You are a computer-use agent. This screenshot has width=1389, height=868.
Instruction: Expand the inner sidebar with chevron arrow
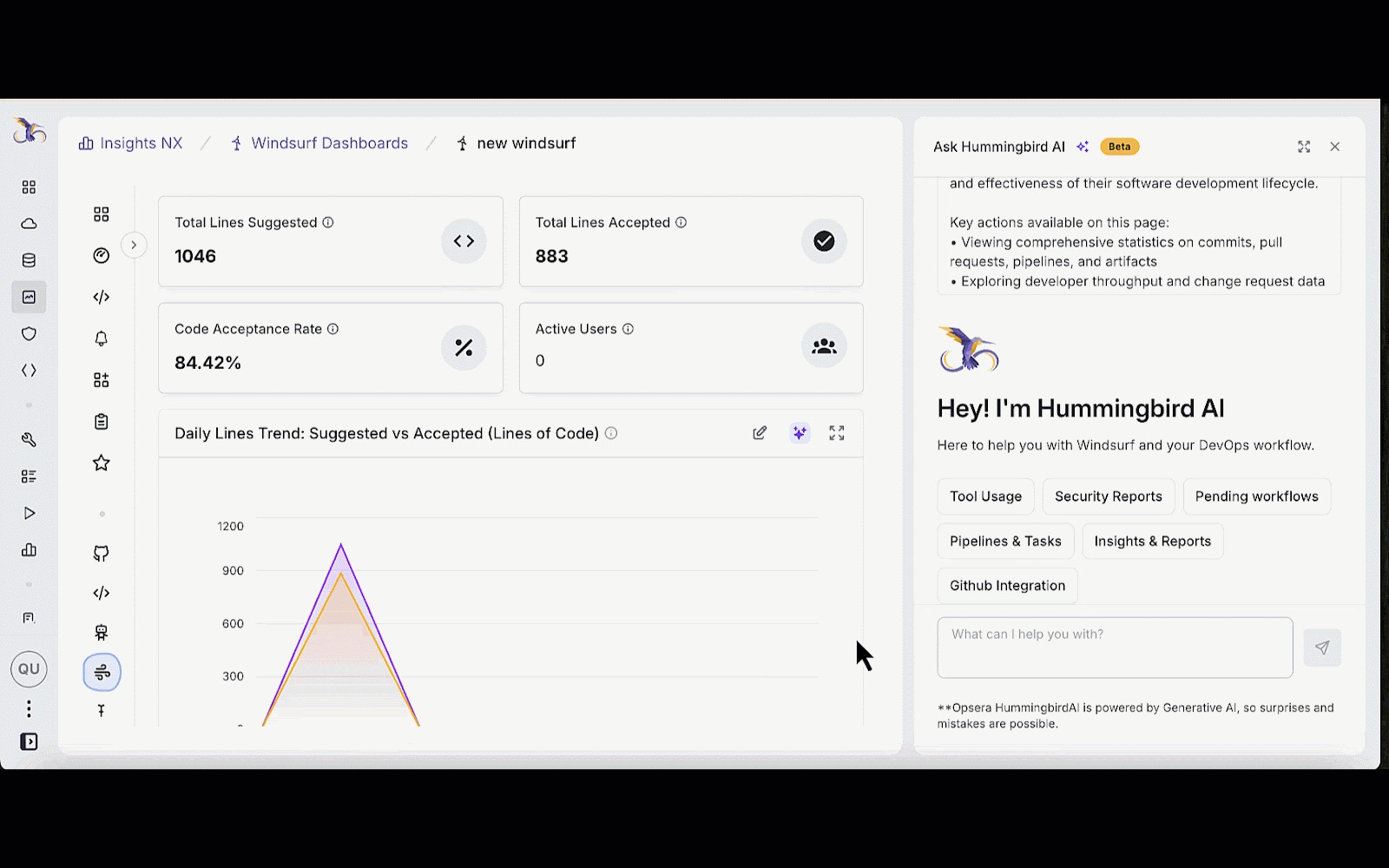[x=134, y=245]
